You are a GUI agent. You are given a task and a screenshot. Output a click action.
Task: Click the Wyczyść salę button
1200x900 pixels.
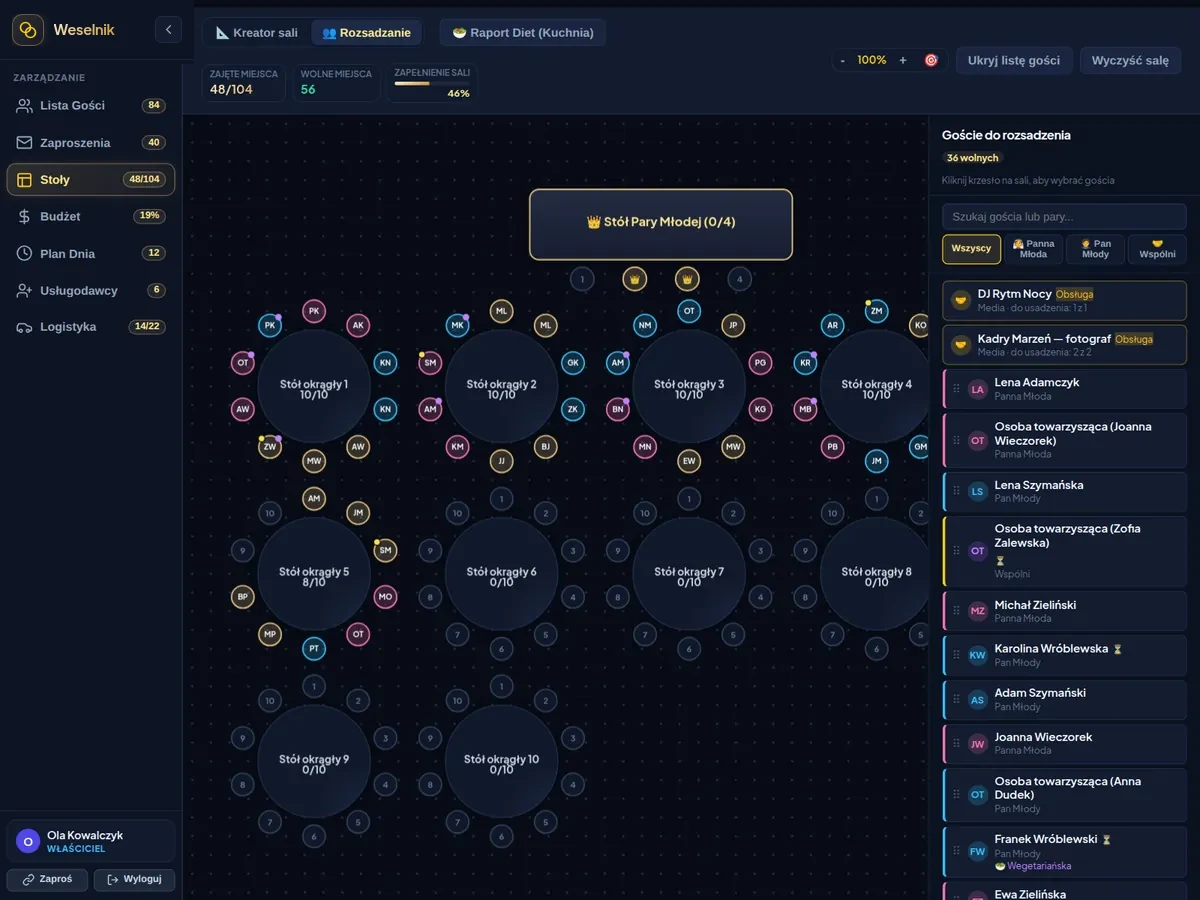click(x=1130, y=60)
